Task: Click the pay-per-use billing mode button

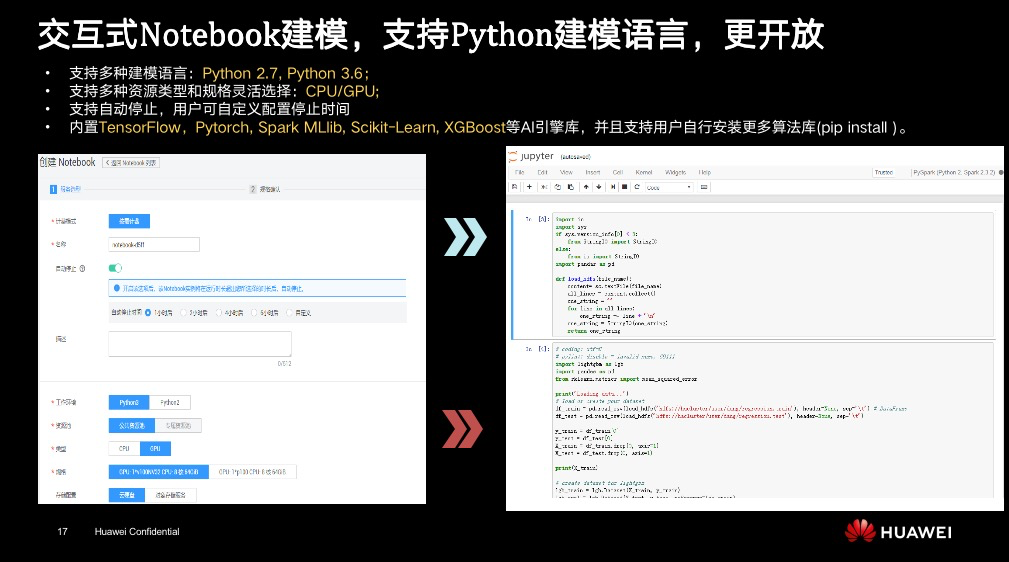Action: [129, 221]
